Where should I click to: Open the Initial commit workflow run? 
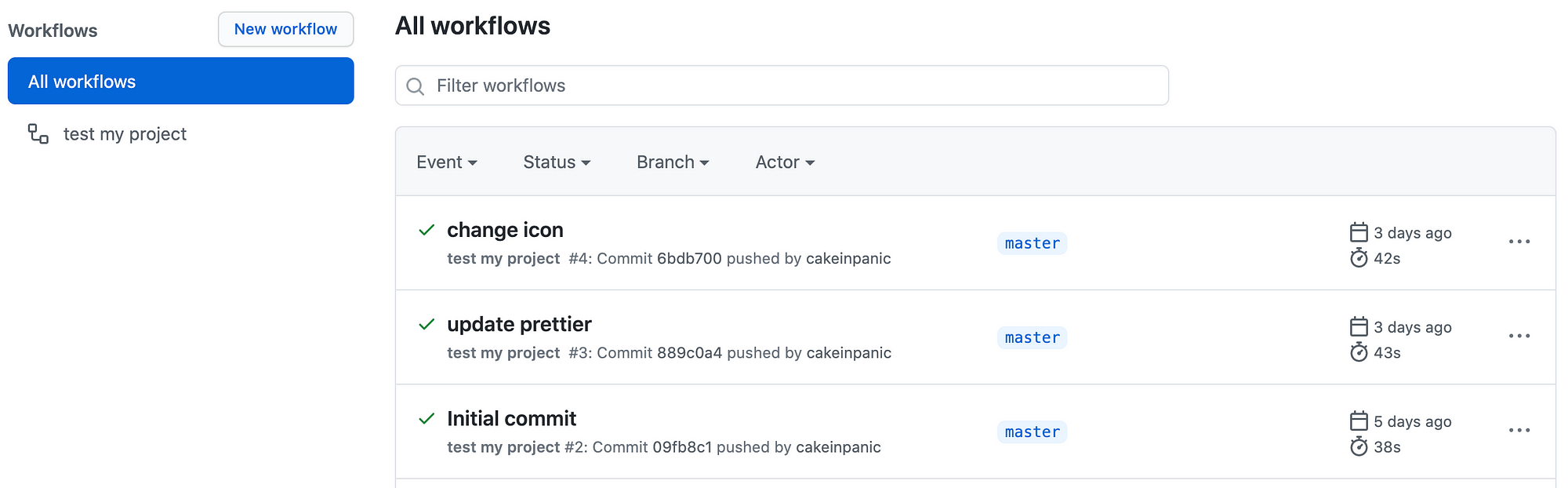(x=511, y=418)
